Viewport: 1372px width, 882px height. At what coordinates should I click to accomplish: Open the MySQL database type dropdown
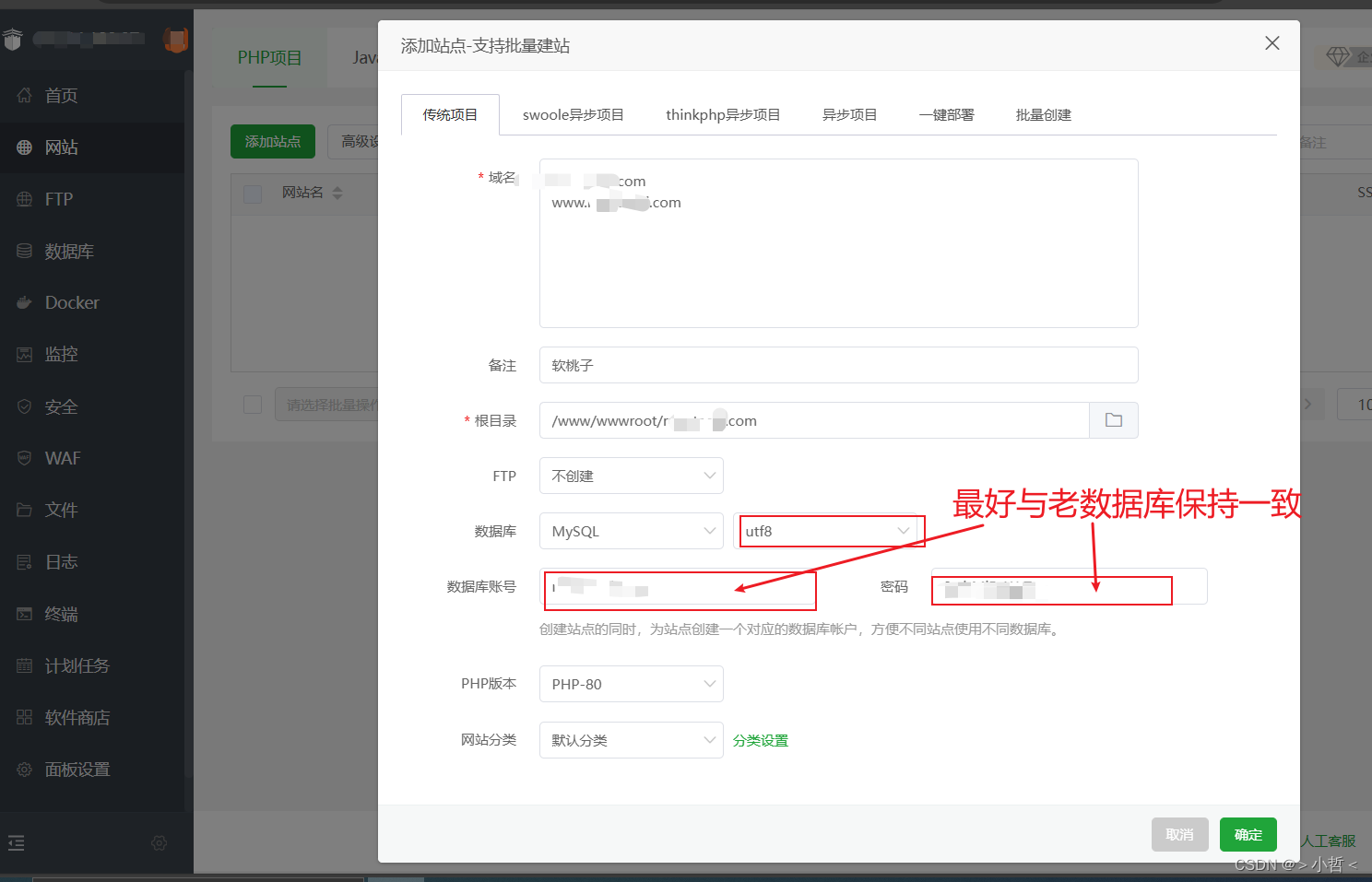[632, 531]
